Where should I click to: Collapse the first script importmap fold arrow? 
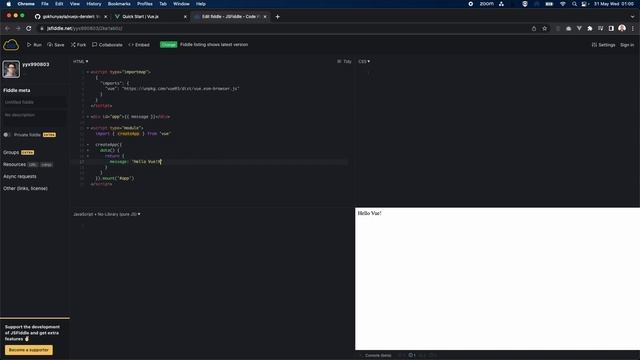(87, 72)
